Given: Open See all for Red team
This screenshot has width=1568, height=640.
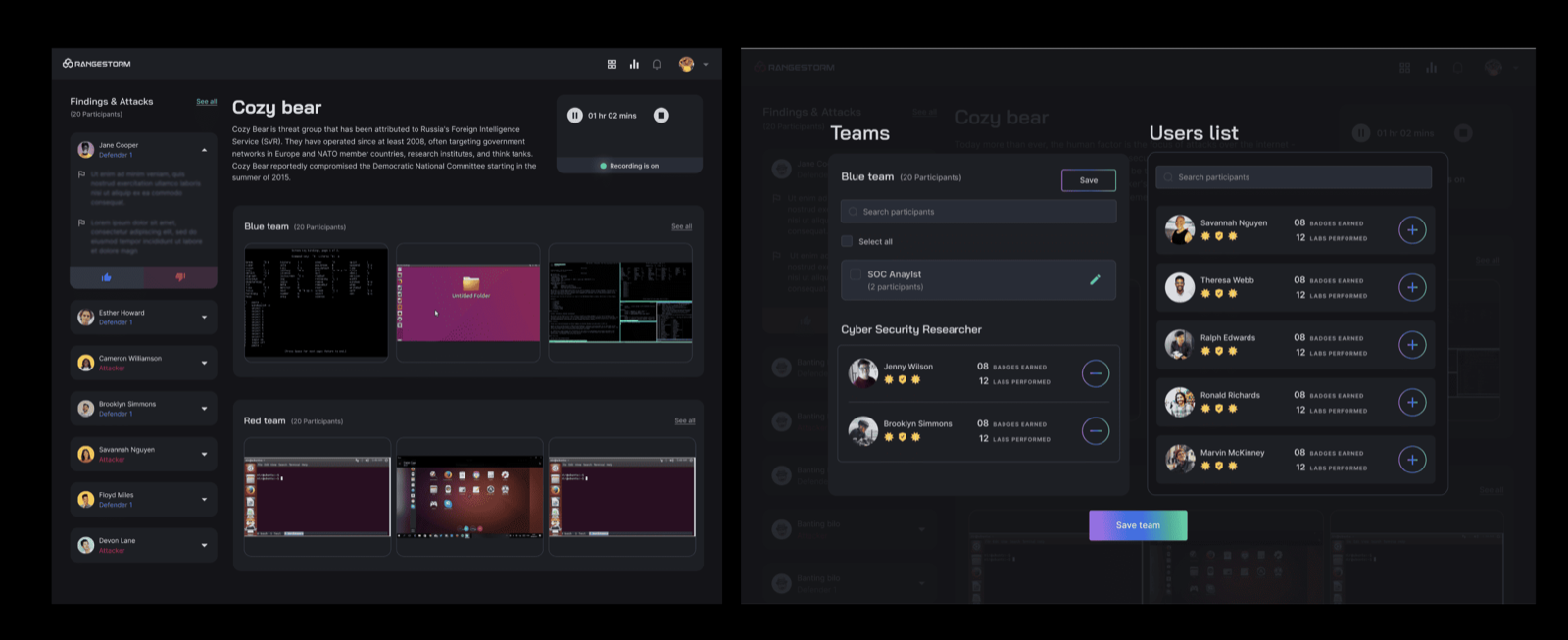Looking at the screenshot, I should [684, 420].
